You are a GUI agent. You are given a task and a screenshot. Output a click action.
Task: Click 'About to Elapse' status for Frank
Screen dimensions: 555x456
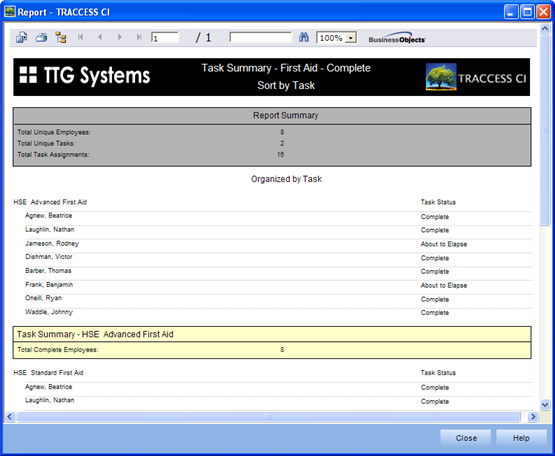444,285
